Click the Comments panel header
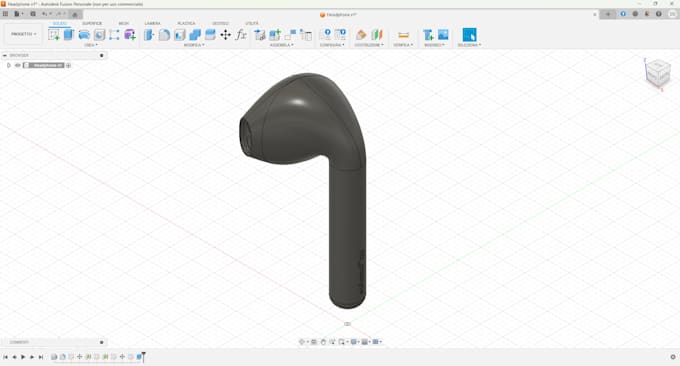 point(53,342)
